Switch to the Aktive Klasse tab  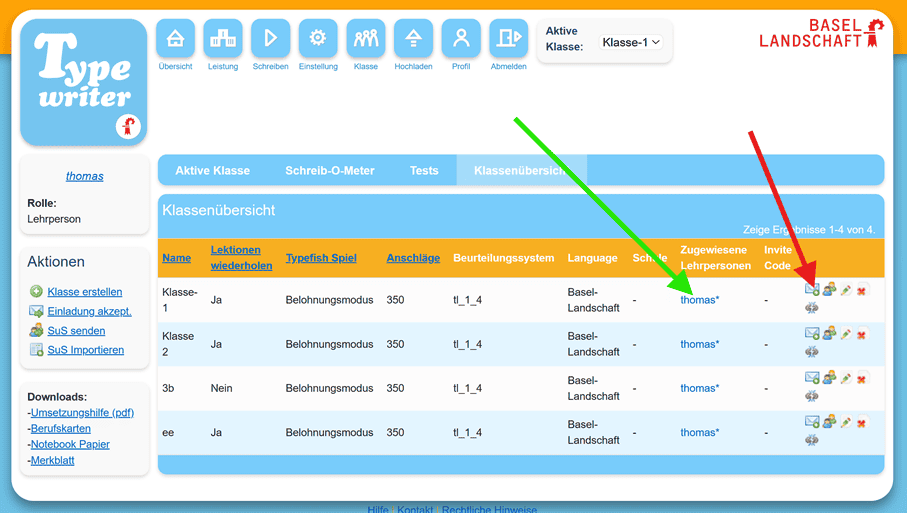tap(212, 171)
